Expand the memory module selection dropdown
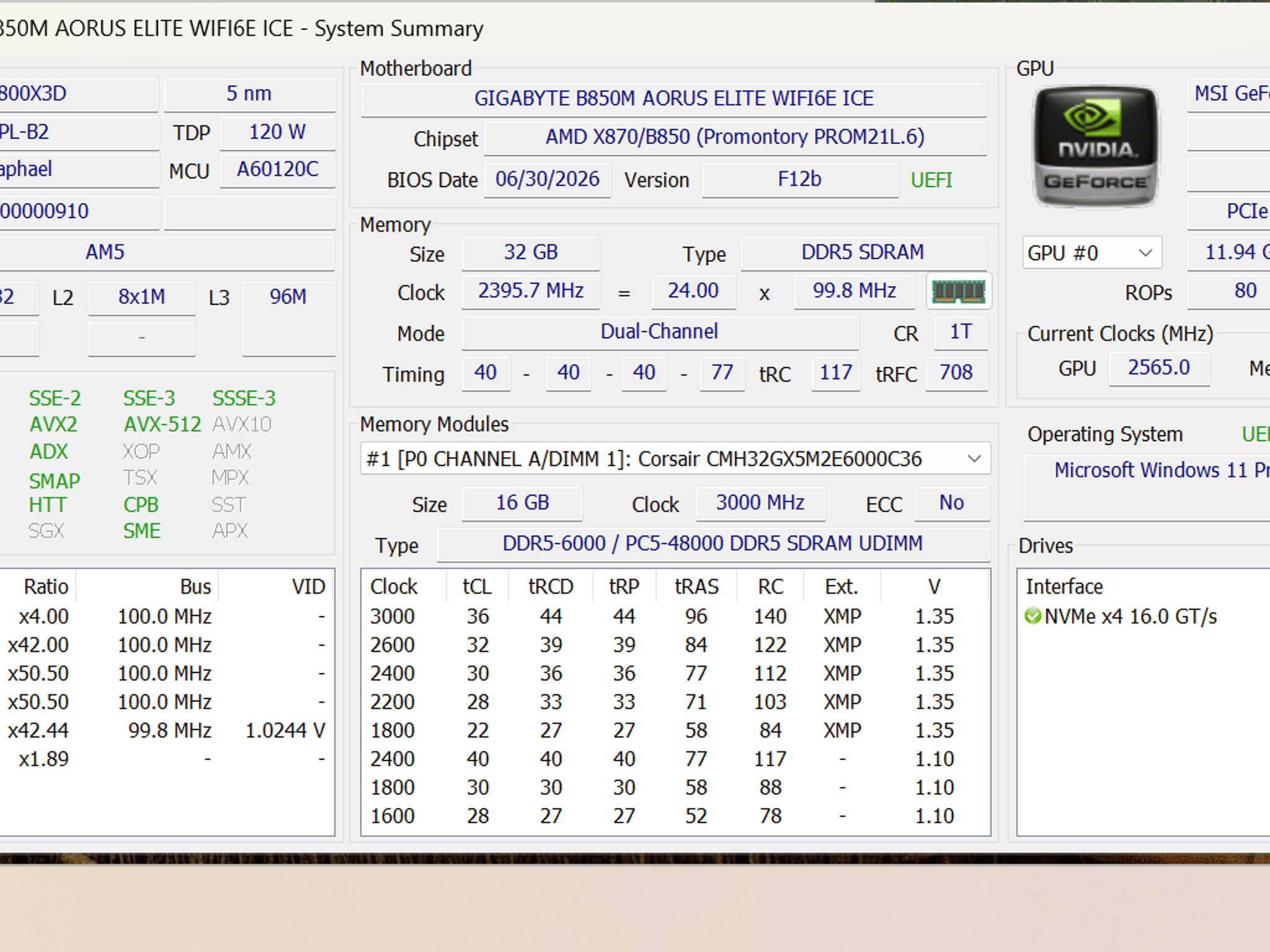 pos(675,459)
